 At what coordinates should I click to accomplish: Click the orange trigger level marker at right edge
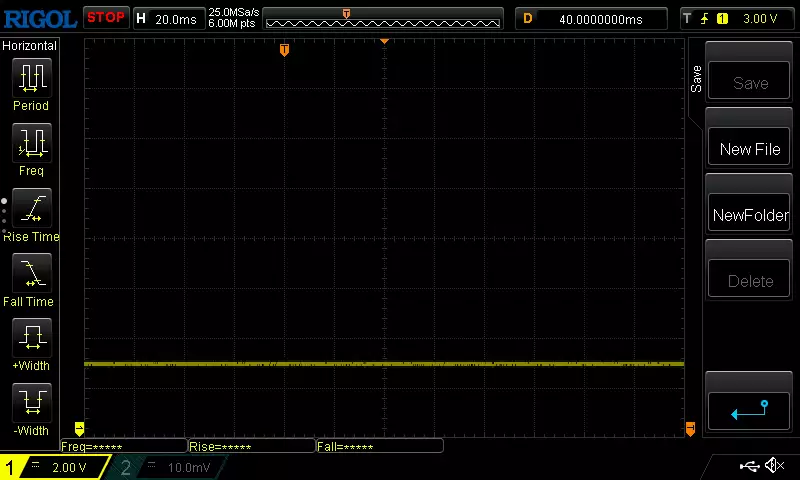pyautogui.click(x=690, y=428)
